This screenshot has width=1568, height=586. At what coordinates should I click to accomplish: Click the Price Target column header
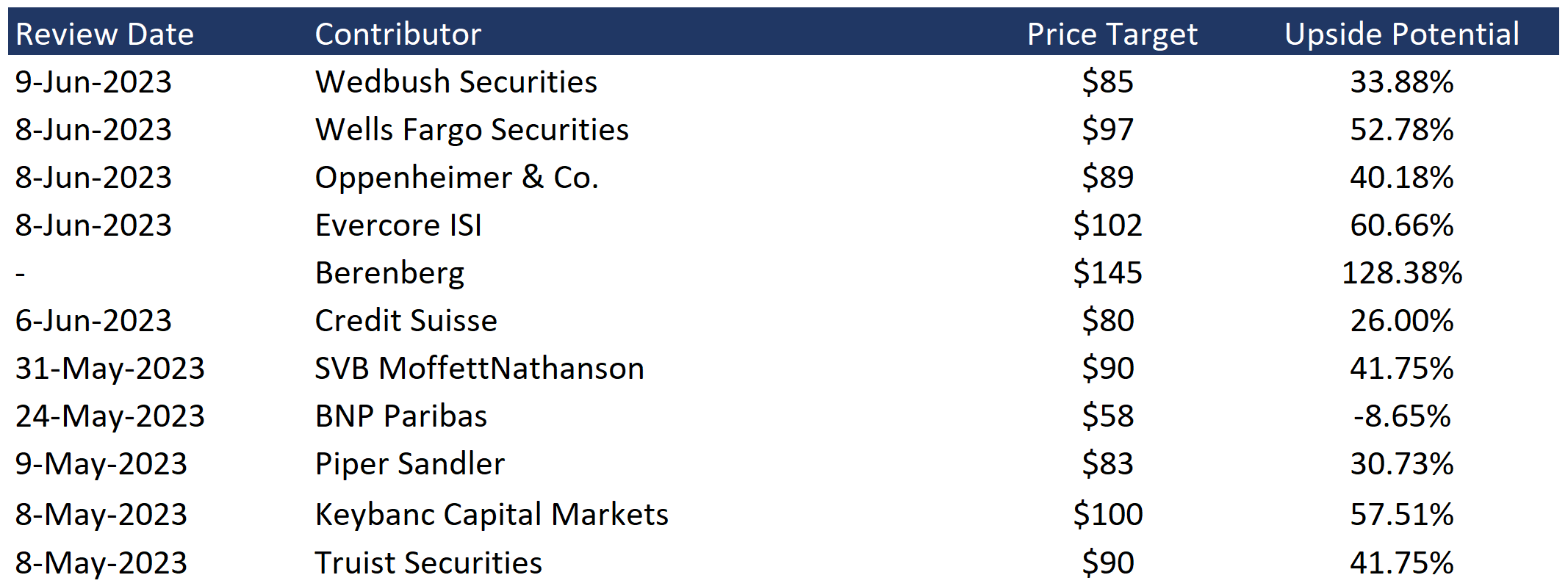pyautogui.click(x=1112, y=35)
